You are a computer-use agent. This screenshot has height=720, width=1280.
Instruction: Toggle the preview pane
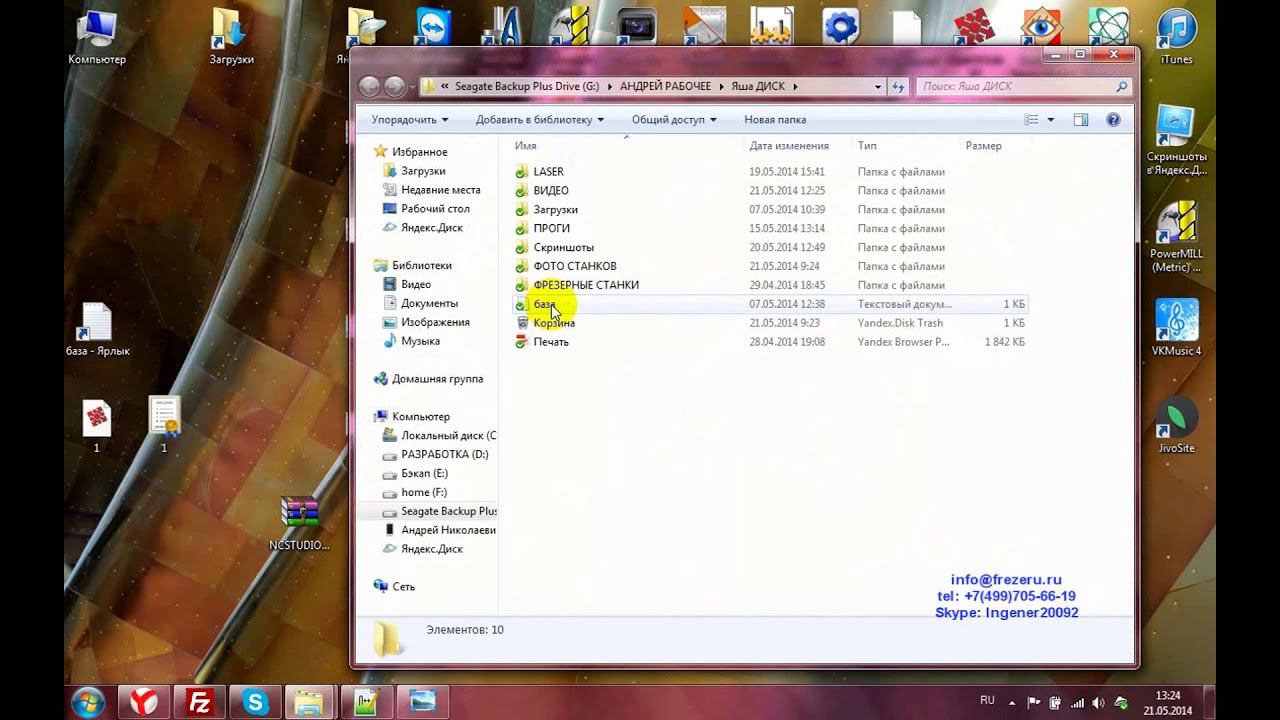(x=1081, y=120)
